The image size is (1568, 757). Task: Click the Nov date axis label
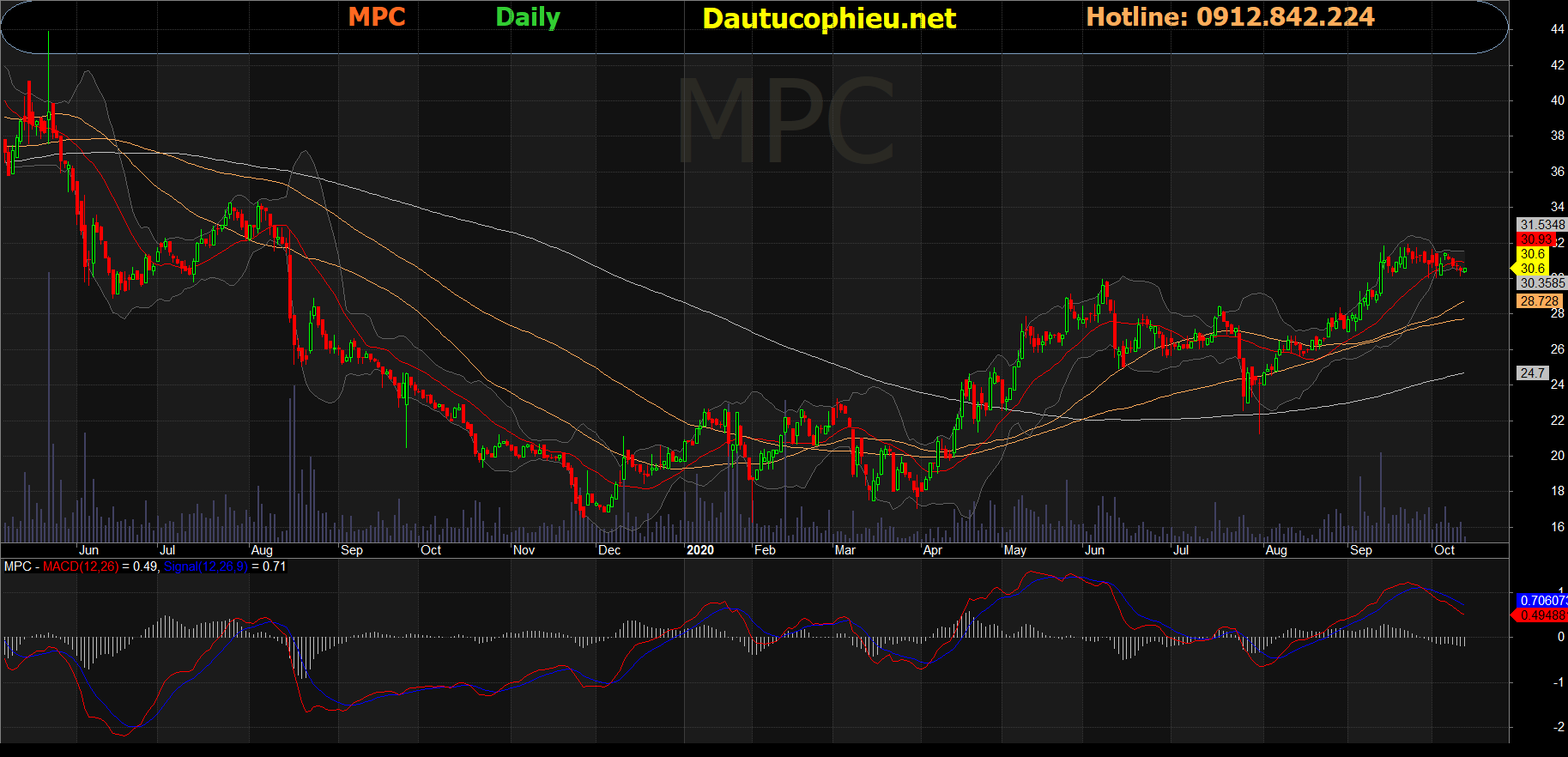click(x=524, y=550)
